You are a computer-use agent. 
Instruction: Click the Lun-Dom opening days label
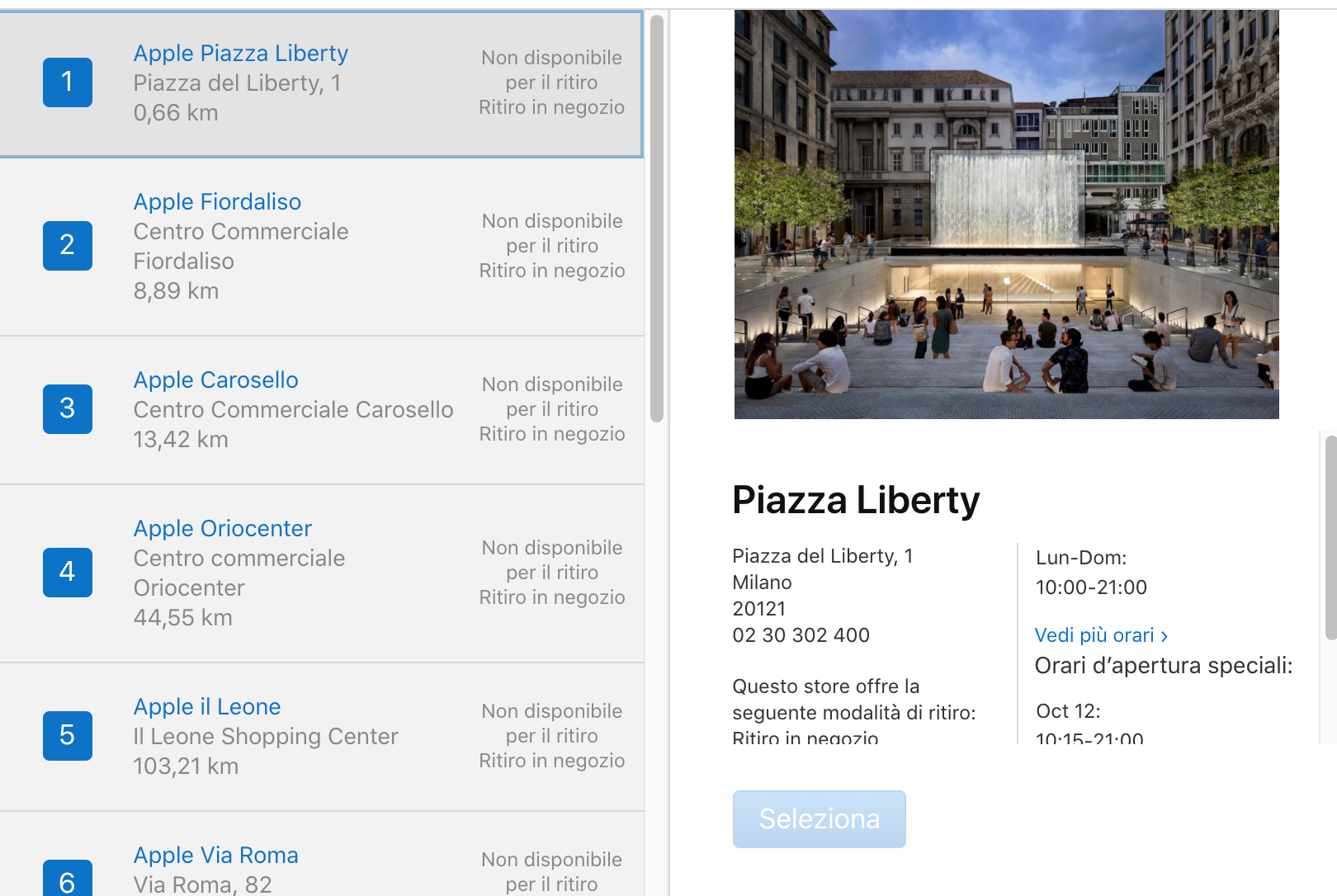[x=1081, y=558]
